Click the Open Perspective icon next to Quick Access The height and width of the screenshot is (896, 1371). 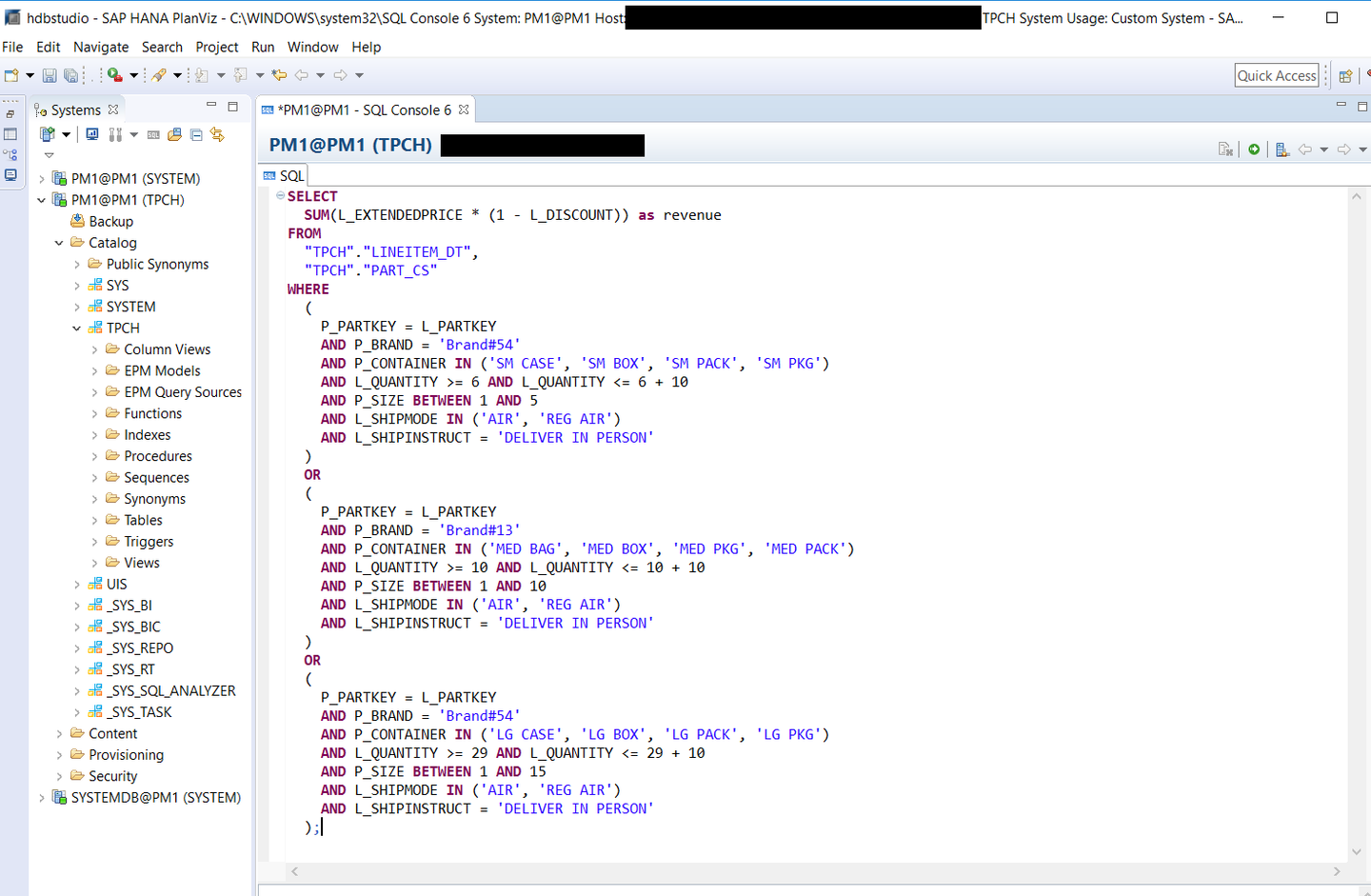click(x=1345, y=76)
